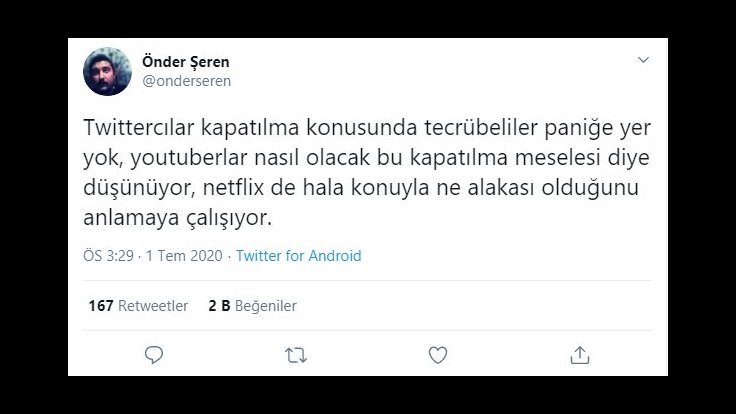736x414 pixels.
Task: Open Önder Şeren's profile picture
Action: coord(107,71)
